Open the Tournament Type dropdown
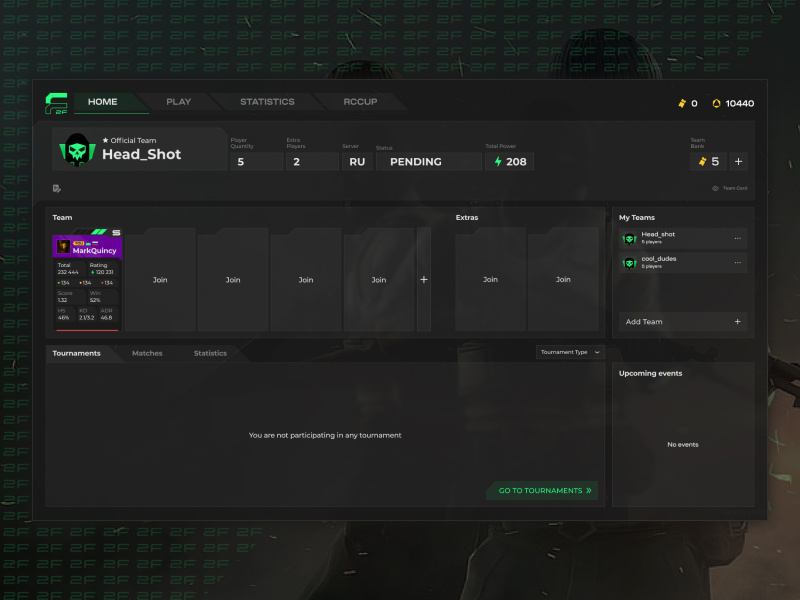Screen dimensions: 800x600 coord(569,352)
